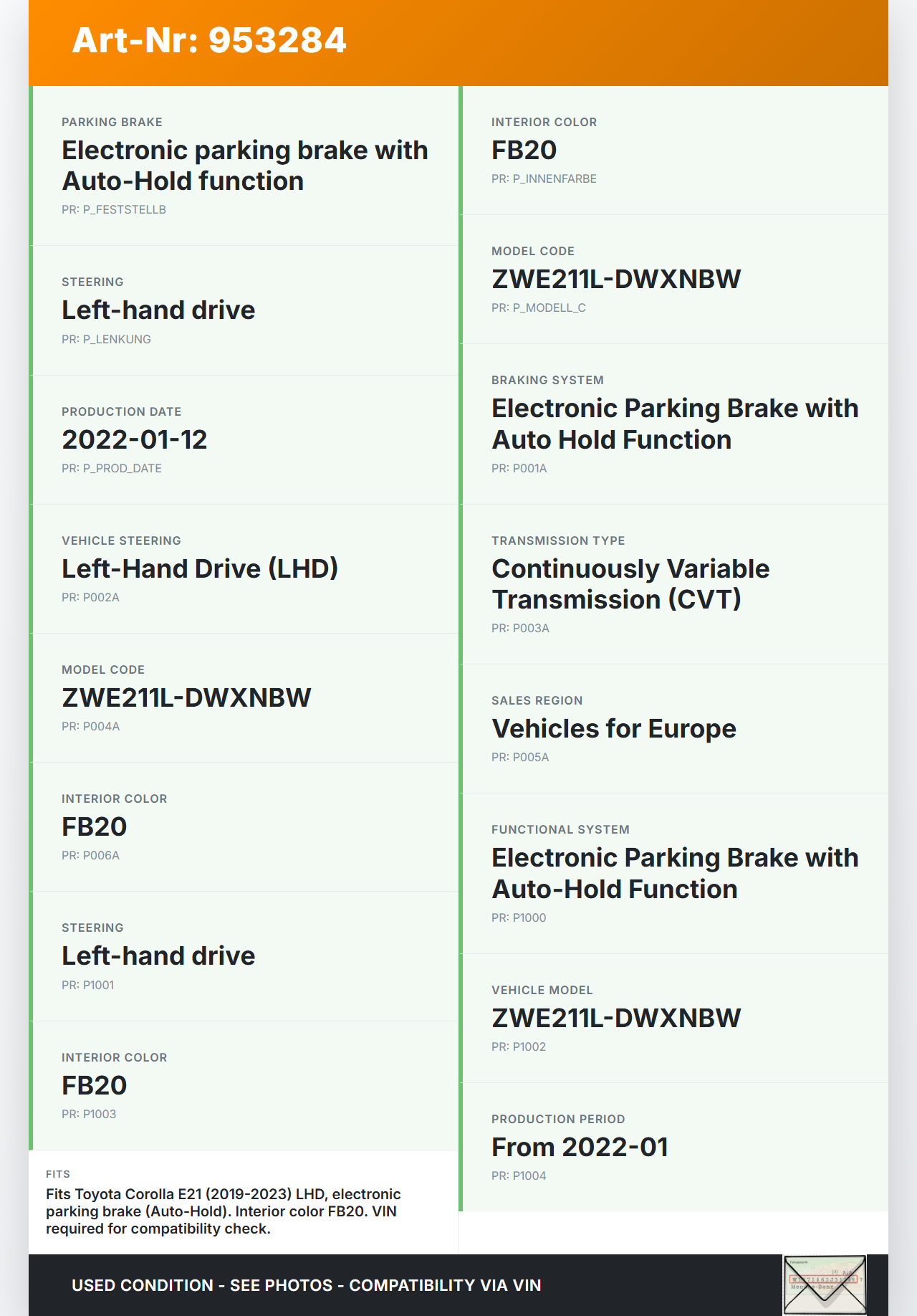Select the Parking Brake P_FESTSTELLB card
This screenshot has height=1316, width=917.
(244, 166)
